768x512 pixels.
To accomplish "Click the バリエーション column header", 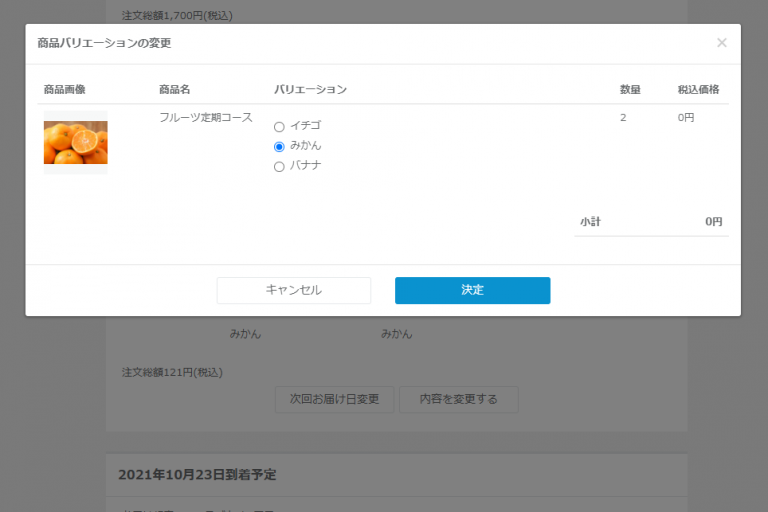I will pos(310,90).
